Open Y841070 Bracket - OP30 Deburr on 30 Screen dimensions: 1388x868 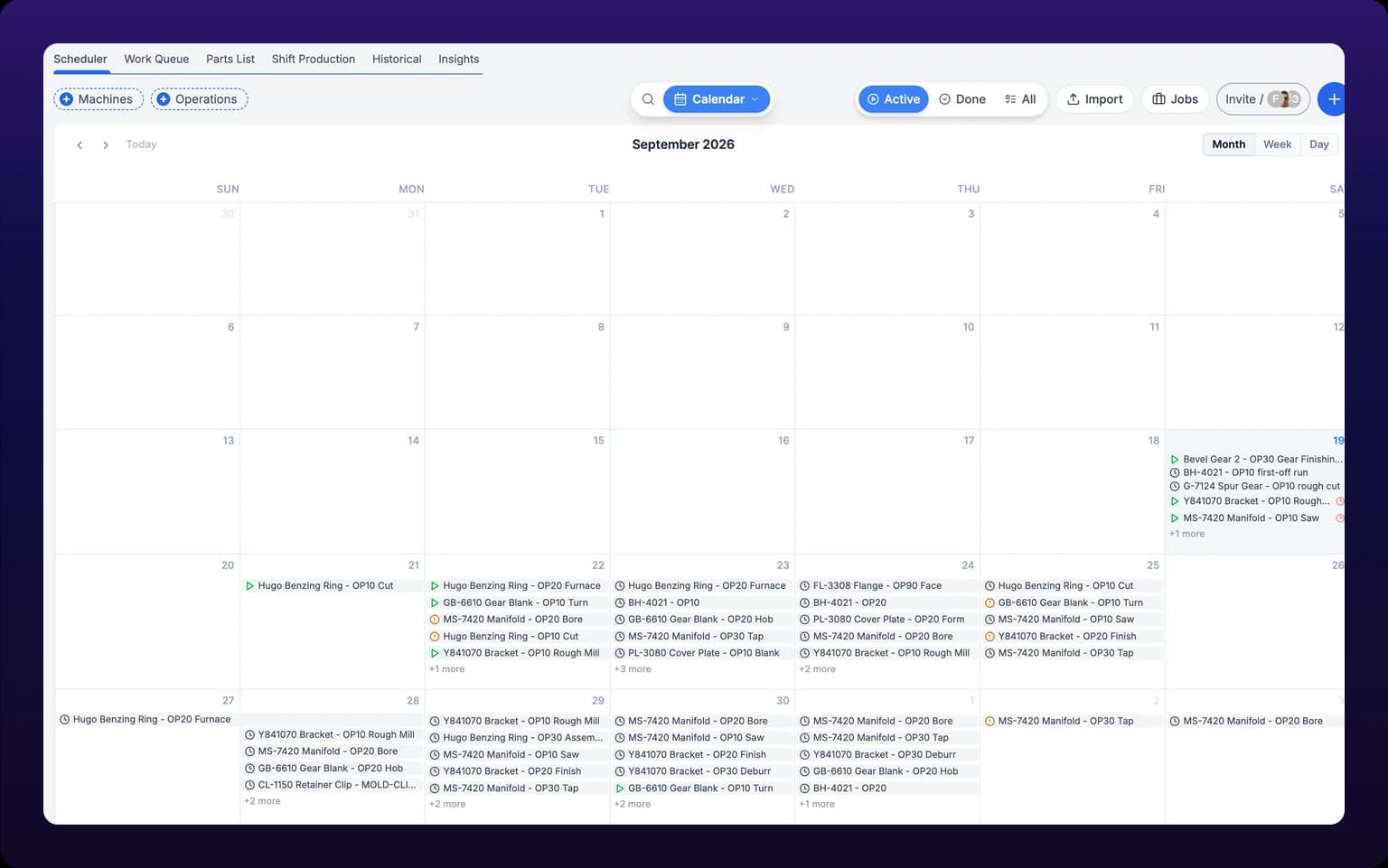pyautogui.click(x=701, y=771)
